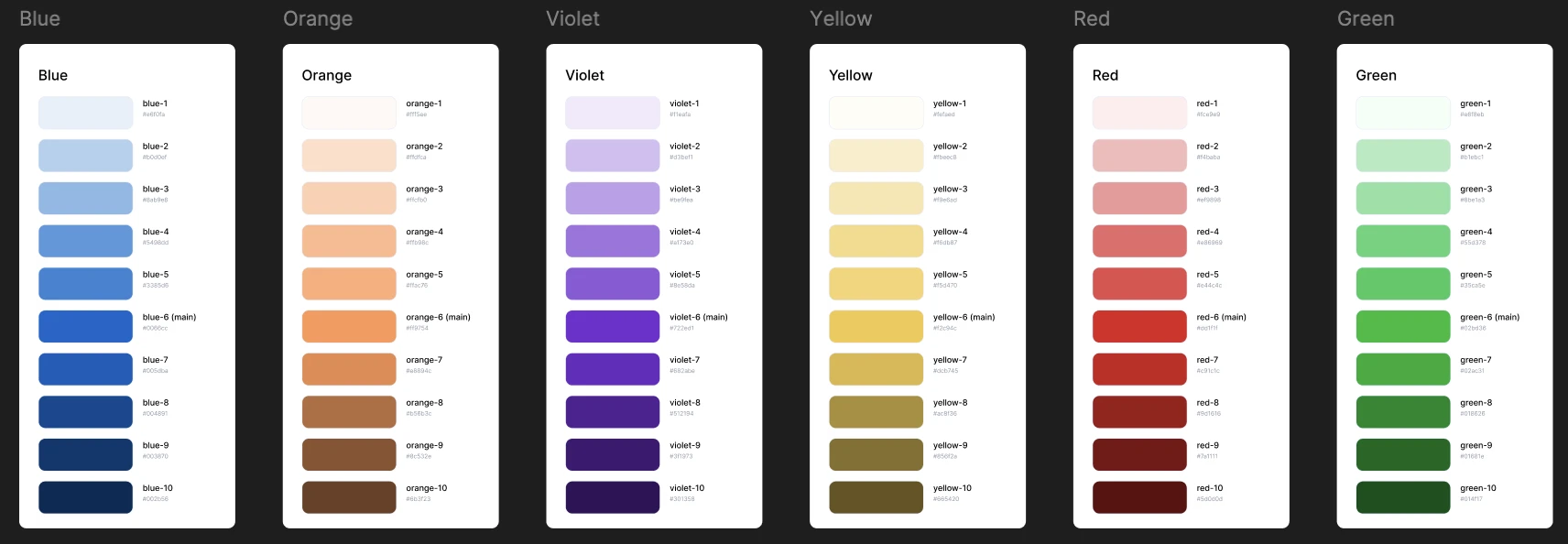Pick the lightest violet-1 swatch
Image resolution: width=1568 pixels, height=544 pixels.
click(x=613, y=113)
